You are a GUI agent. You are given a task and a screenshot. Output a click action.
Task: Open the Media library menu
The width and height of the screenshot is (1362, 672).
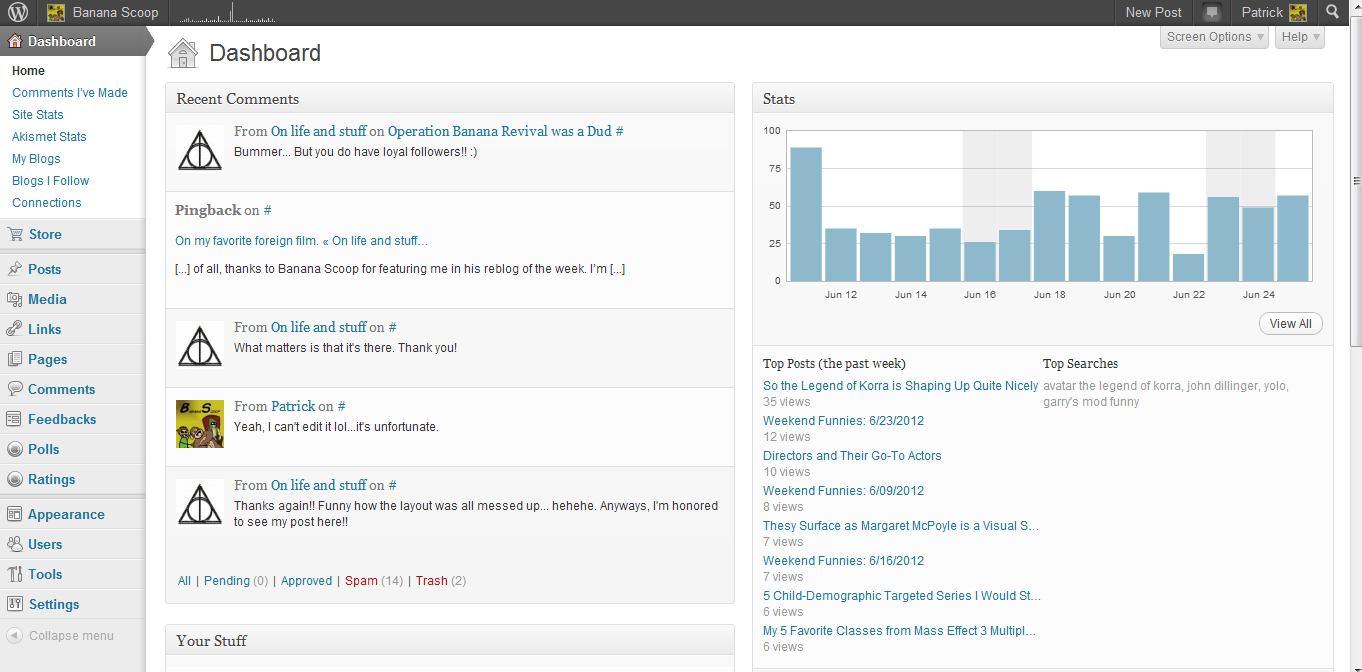[47, 299]
